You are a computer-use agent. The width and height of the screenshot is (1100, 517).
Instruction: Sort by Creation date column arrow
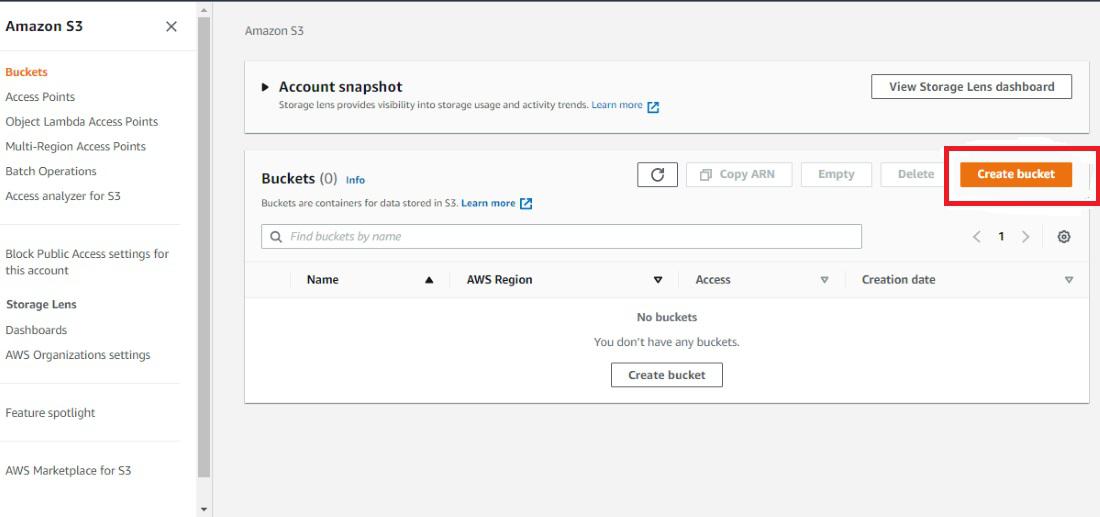[x=1069, y=281]
